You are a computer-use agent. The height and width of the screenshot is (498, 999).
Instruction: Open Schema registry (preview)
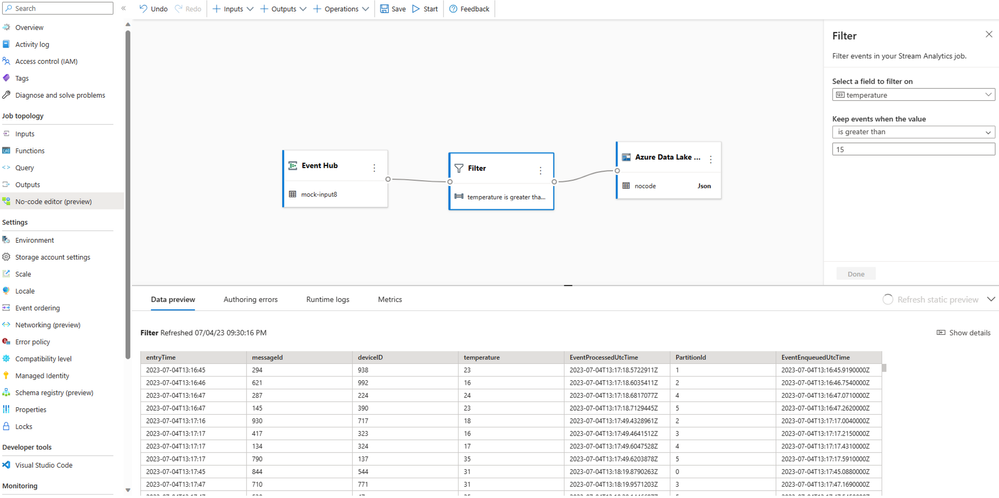click(x=54, y=392)
